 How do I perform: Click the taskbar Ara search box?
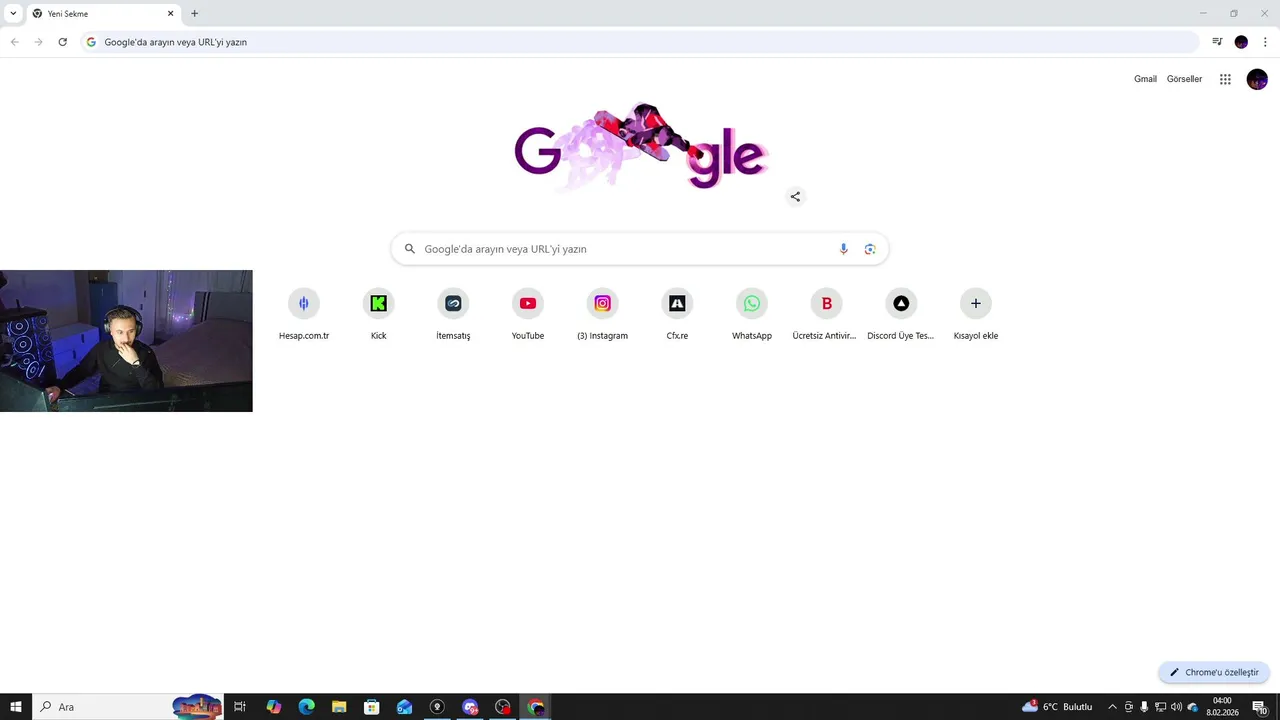pyautogui.click(x=128, y=707)
